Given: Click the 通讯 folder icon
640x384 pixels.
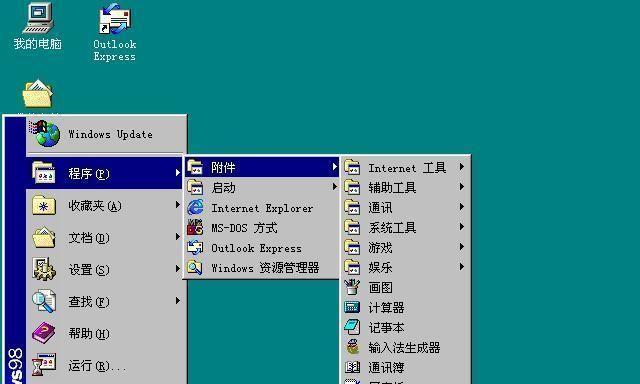Looking at the screenshot, I should 352,207.
